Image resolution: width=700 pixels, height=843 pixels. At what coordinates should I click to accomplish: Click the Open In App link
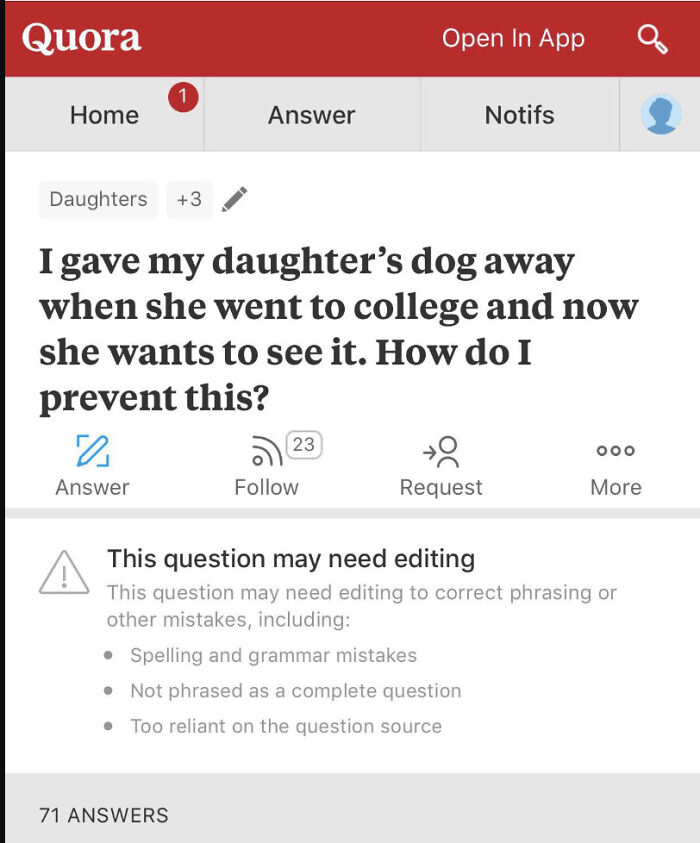[x=513, y=38]
